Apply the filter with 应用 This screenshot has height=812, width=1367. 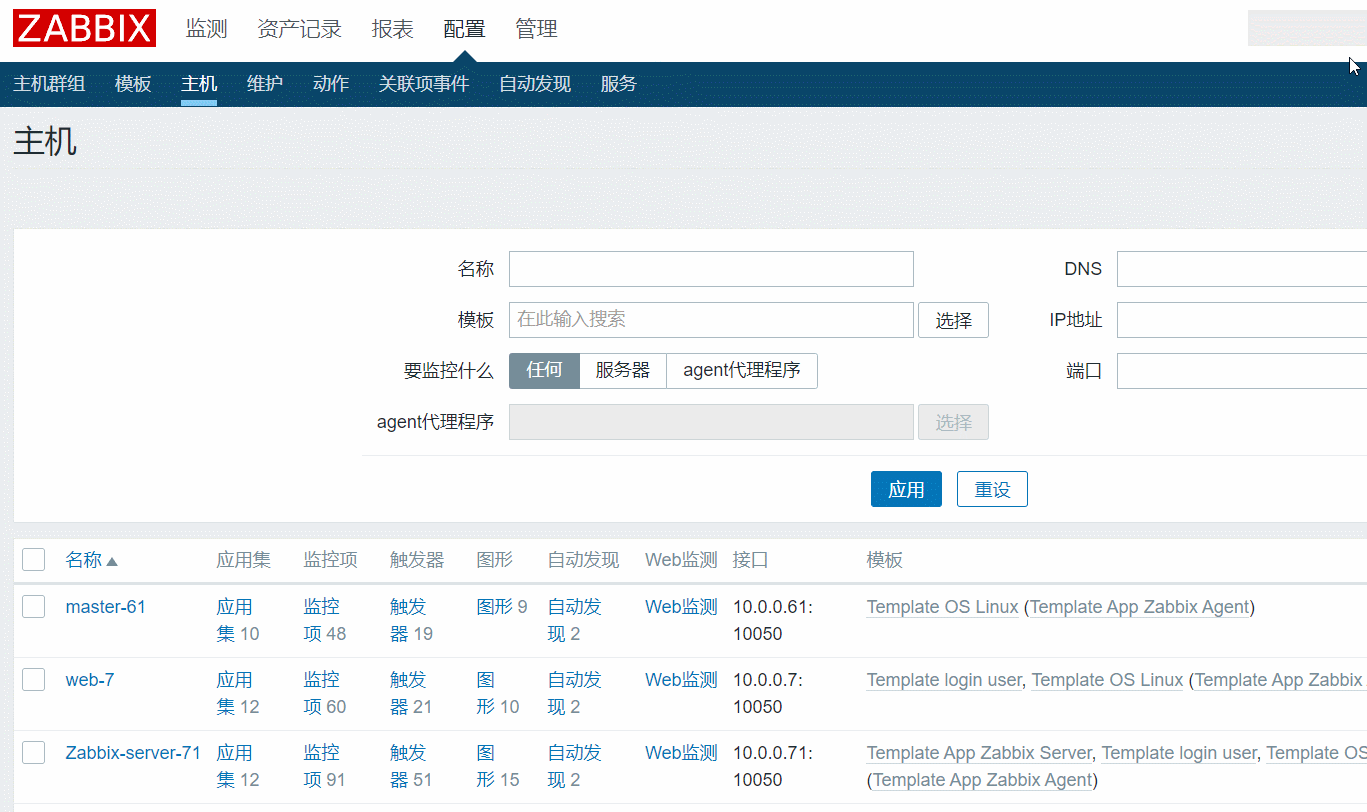pos(906,489)
